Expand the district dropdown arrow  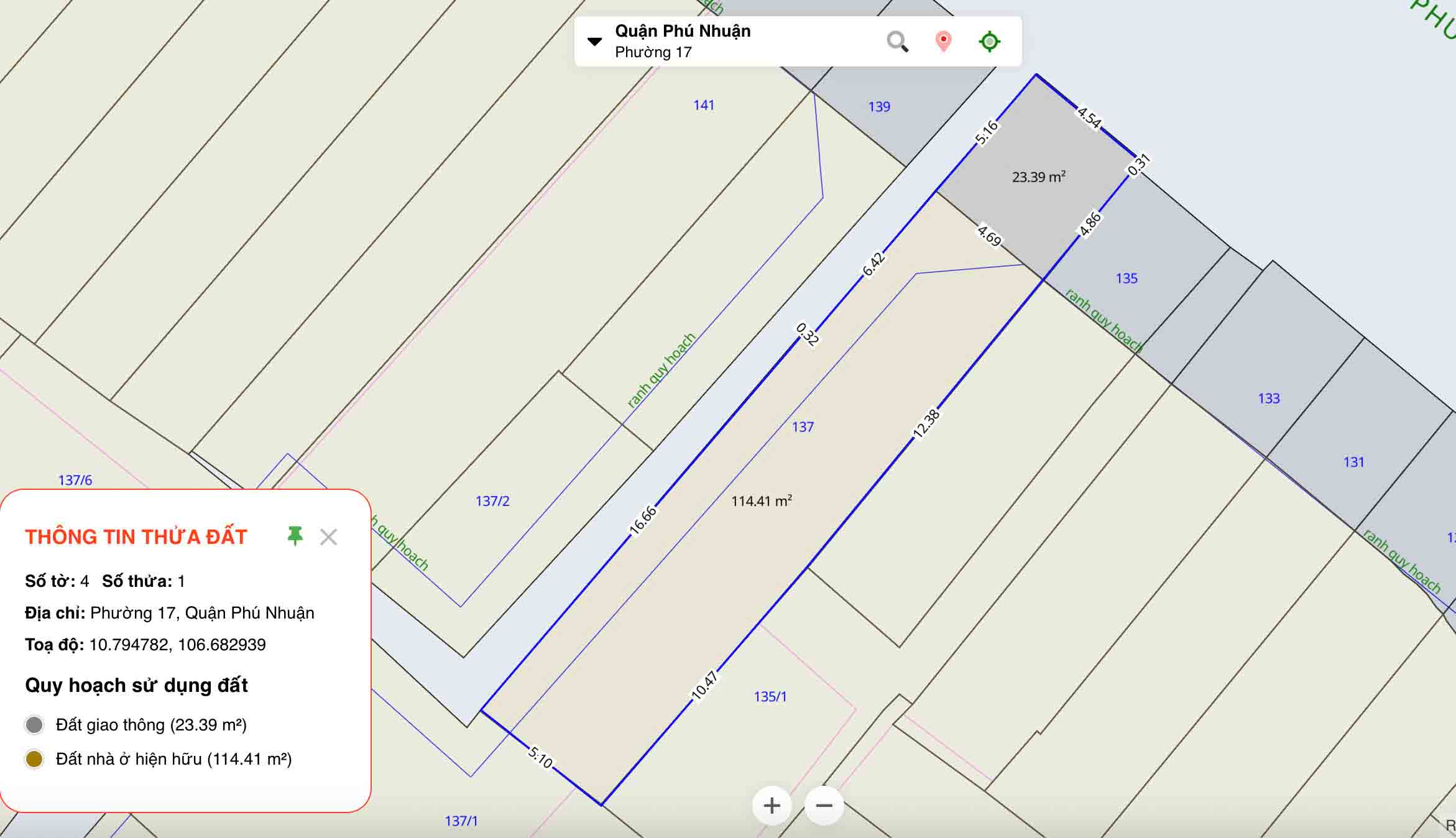coord(595,42)
